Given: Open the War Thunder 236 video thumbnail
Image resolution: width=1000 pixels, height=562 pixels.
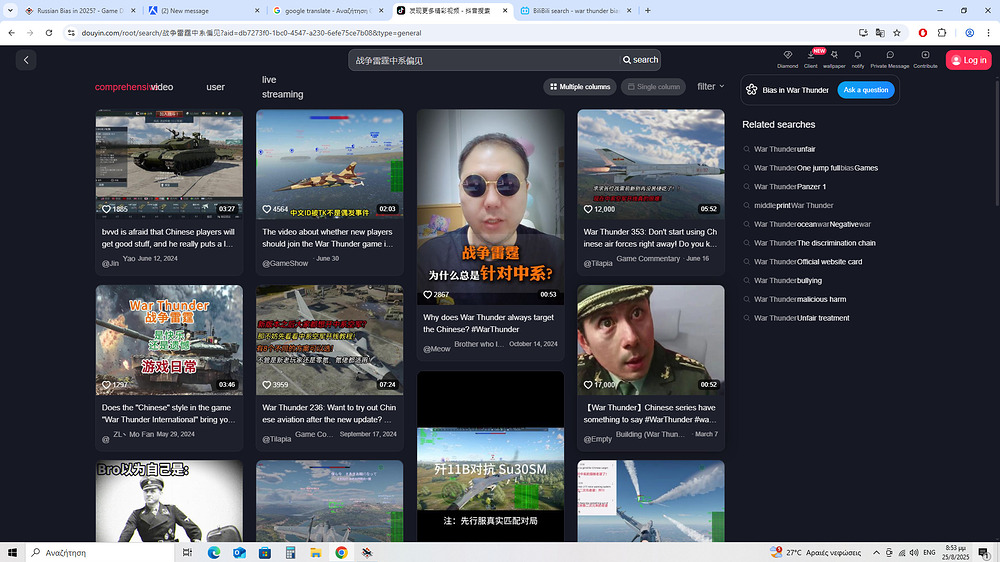Looking at the screenshot, I should [x=330, y=339].
